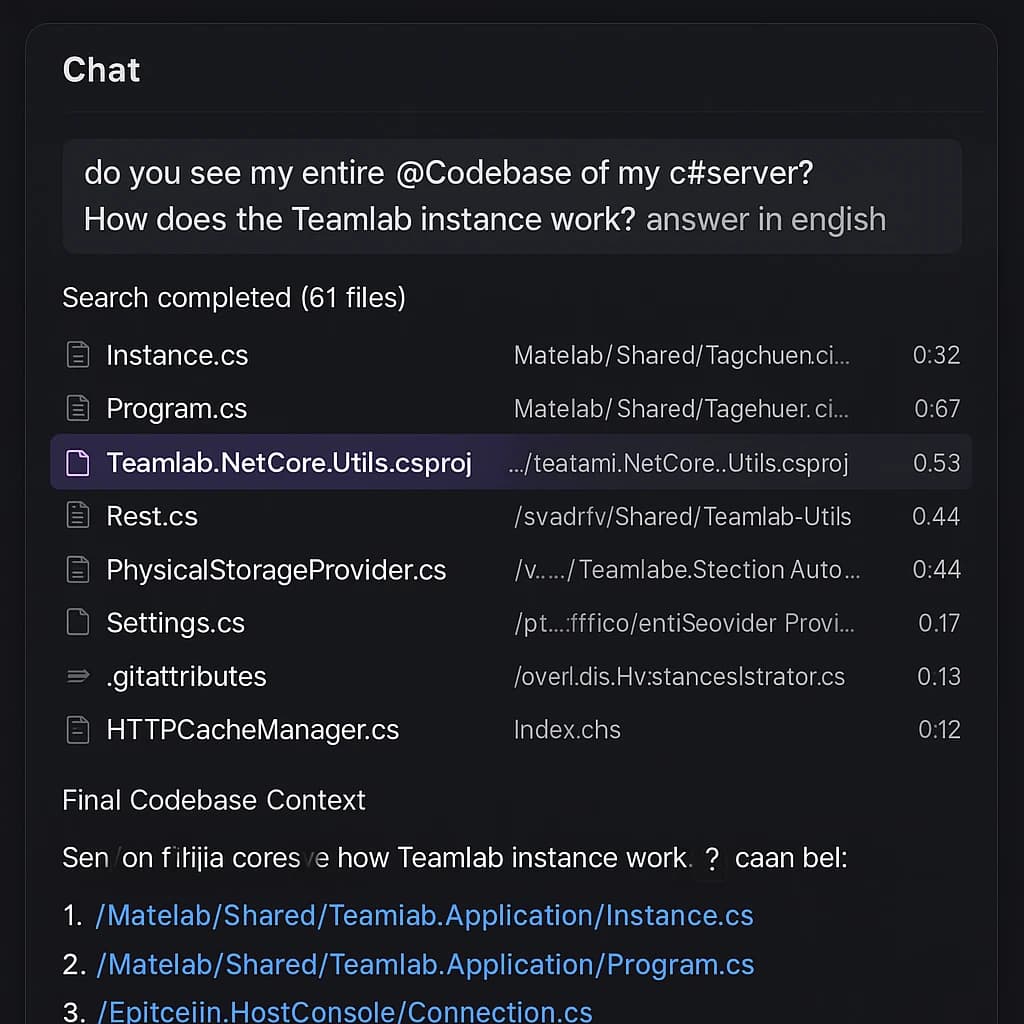
Task: Click into the chat message text box
Action: point(511,196)
